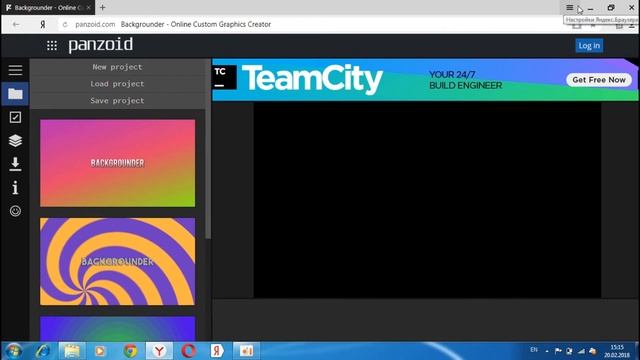Open a new browser tab with plus
The image size is (640, 360).
(102, 7)
